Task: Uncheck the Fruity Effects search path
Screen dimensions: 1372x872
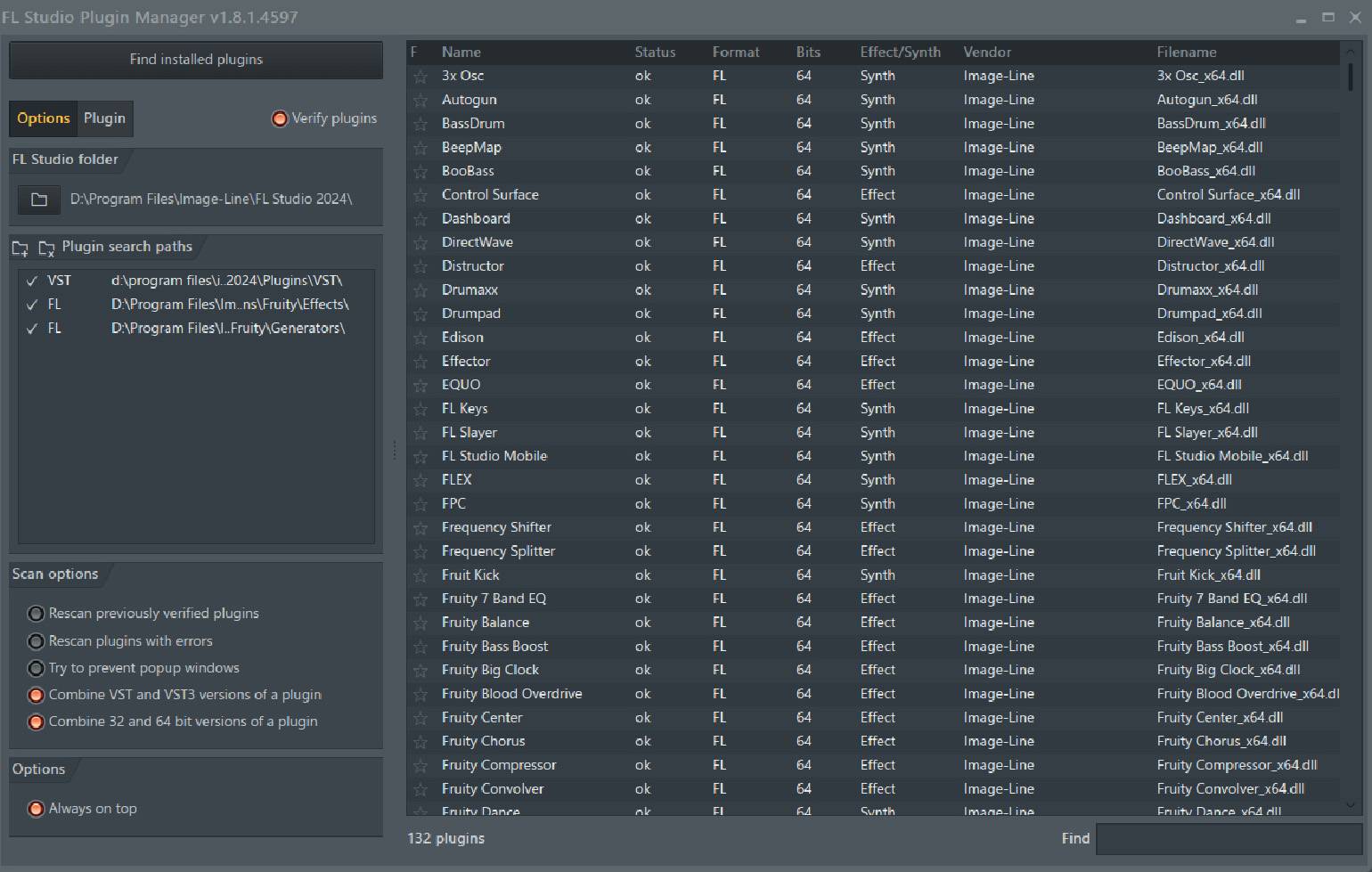Action: click(32, 305)
